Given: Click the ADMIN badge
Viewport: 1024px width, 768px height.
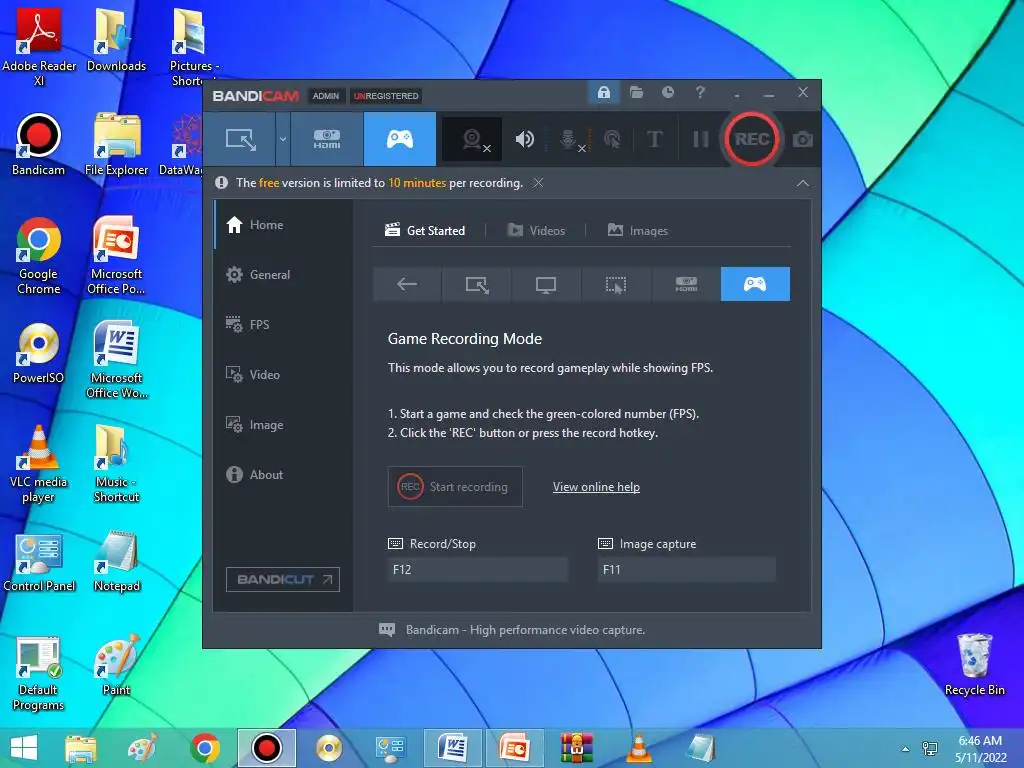Looking at the screenshot, I should click(x=325, y=96).
